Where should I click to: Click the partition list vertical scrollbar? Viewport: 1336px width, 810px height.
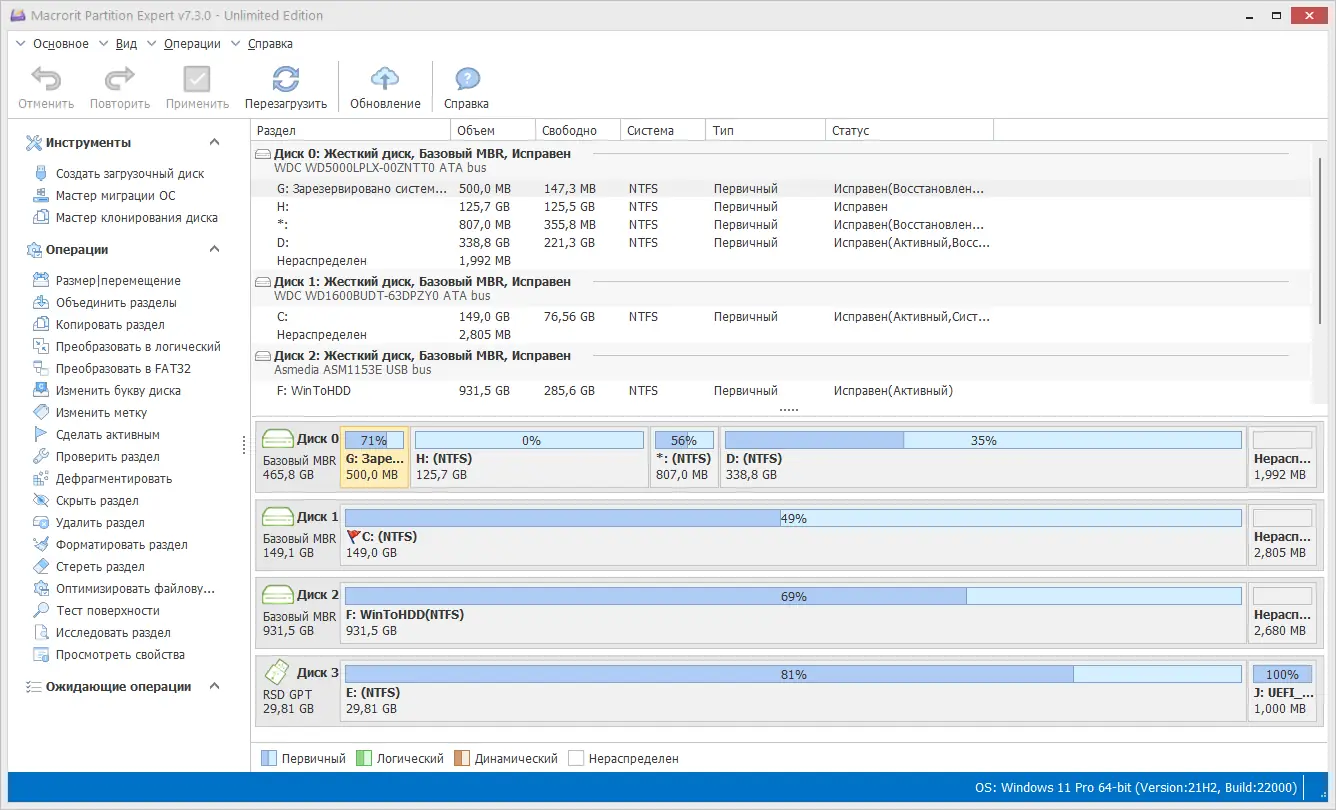(x=1321, y=240)
